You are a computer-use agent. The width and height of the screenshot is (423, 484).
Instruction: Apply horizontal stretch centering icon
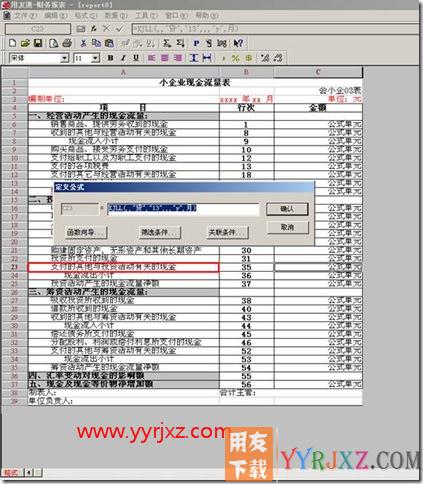[x=207, y=58]
